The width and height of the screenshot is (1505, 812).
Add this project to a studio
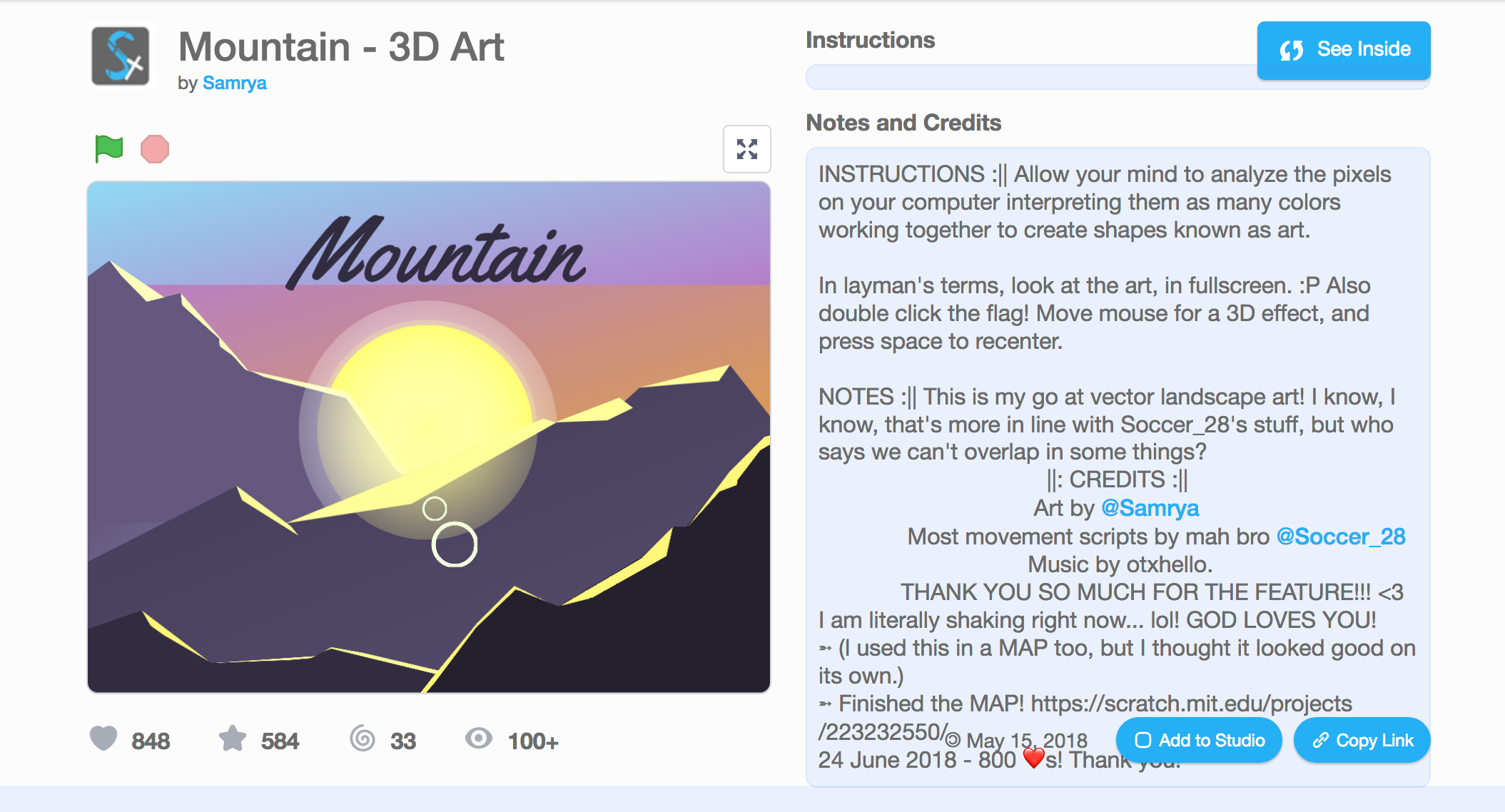[1198, 741]
